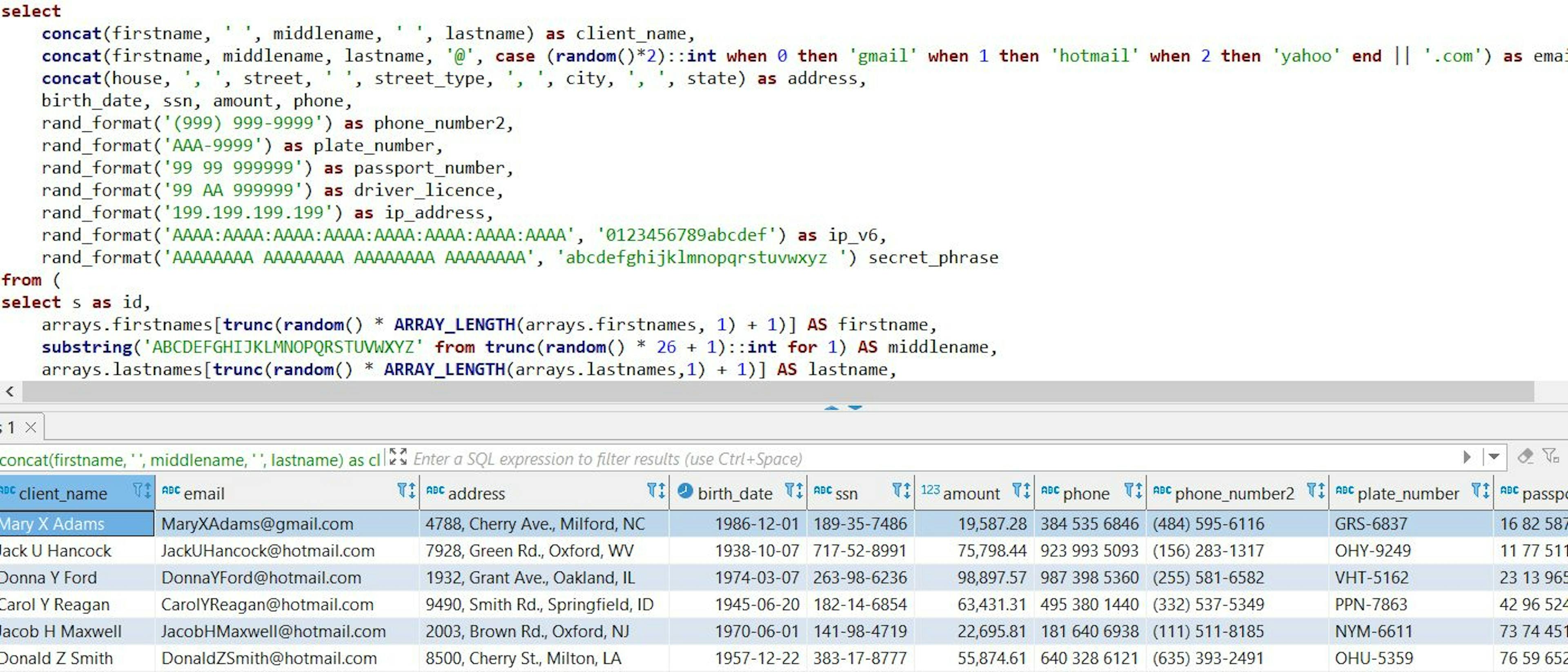The width and height of the screenshot is (1568, 672).
Task: Click the expand arrows beside the filter field
Action: tap(399, 456)
